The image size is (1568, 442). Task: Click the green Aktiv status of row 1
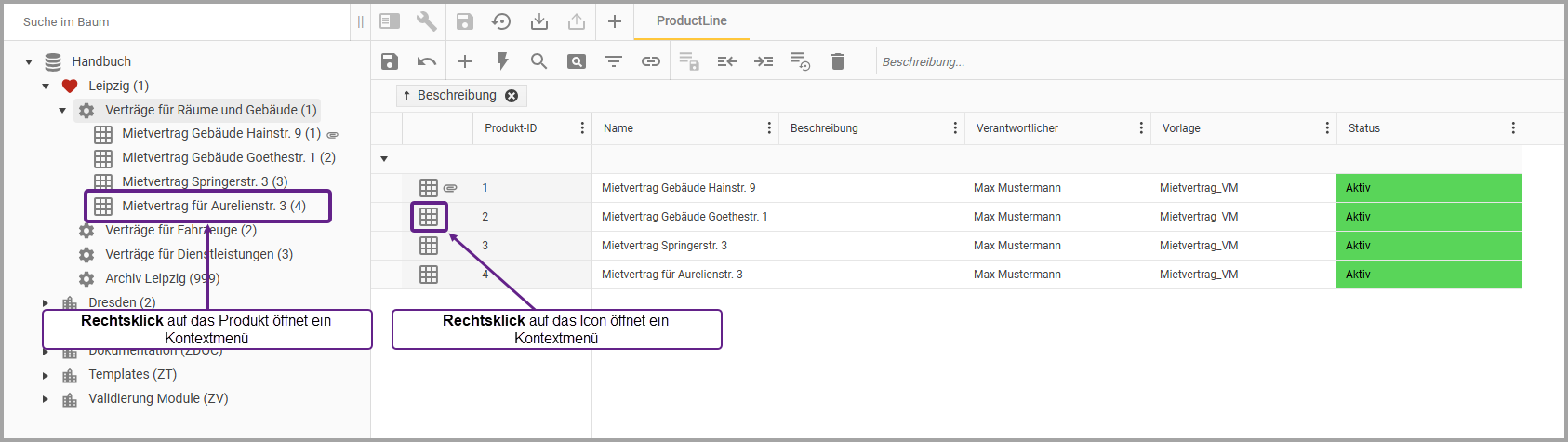[x=1428, y=188]
